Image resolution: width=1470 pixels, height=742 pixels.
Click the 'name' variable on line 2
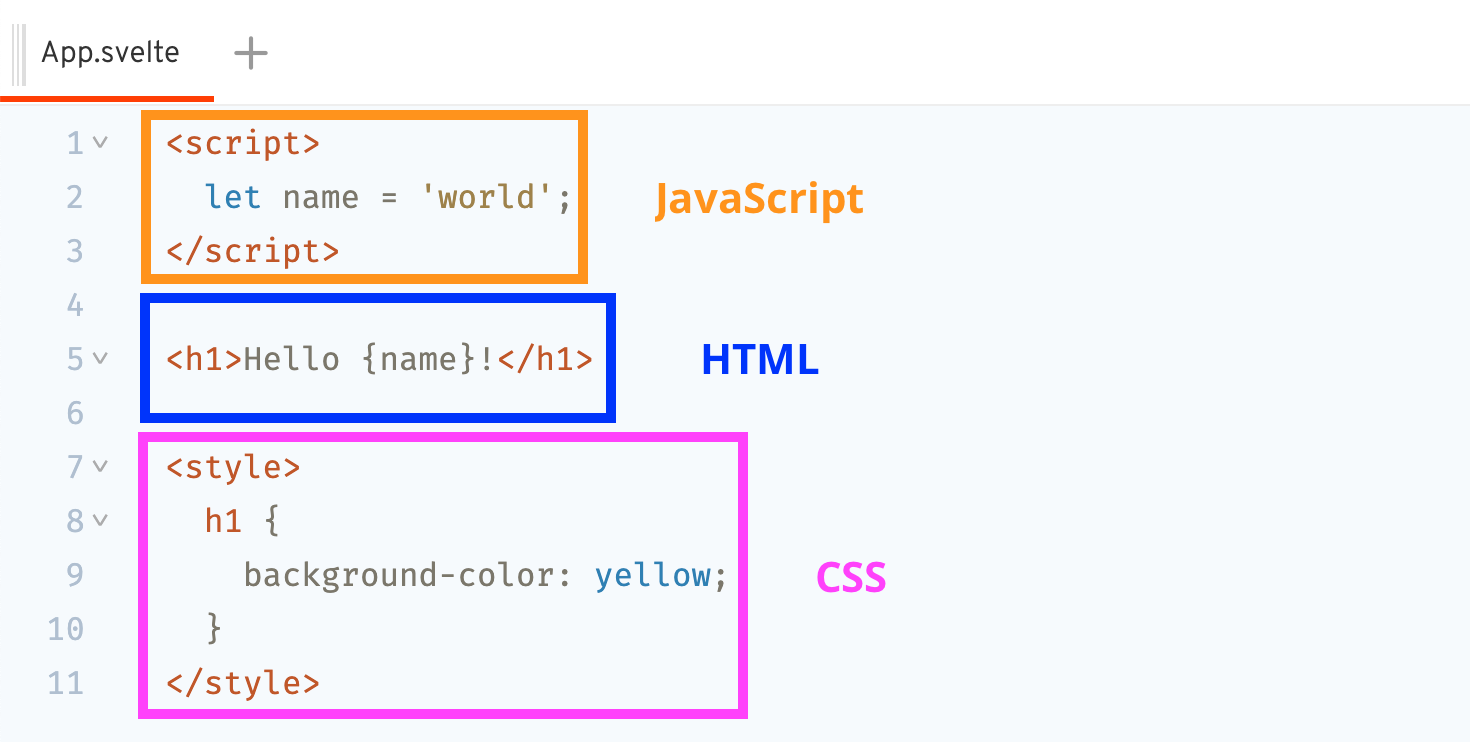318,197
